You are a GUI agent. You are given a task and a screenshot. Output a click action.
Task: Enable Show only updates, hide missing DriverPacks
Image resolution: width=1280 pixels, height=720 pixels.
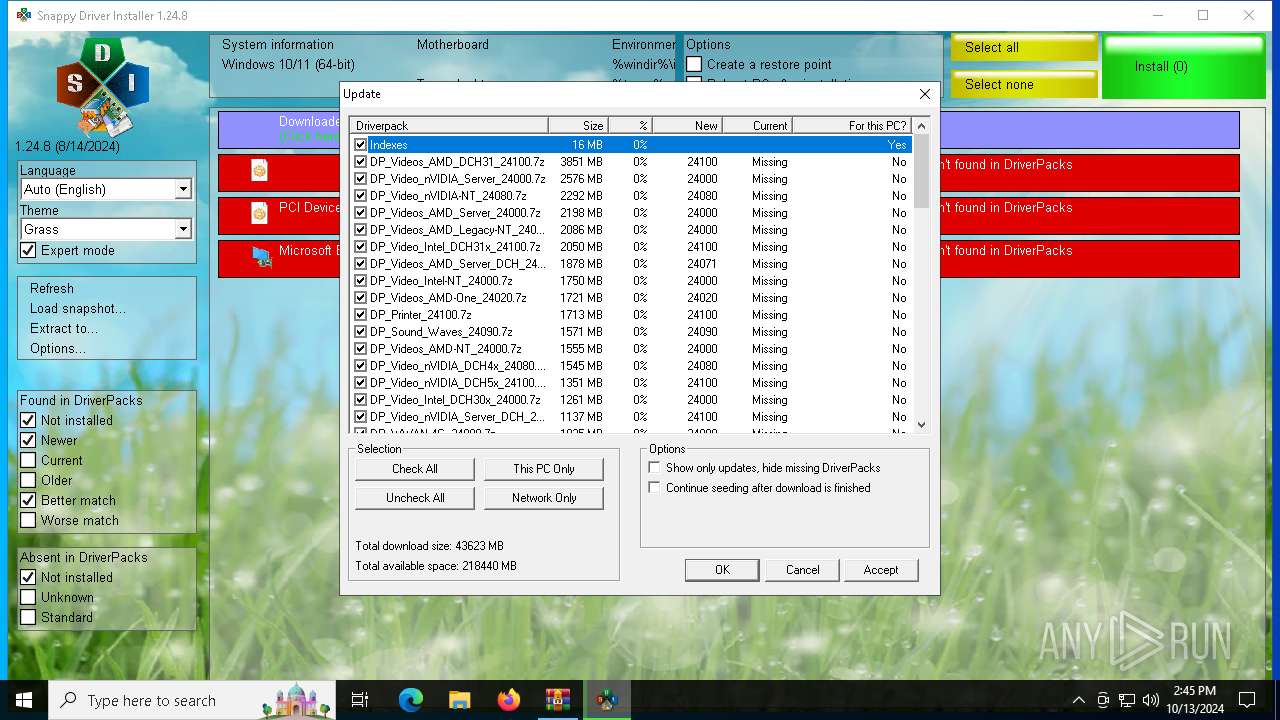[655, 468]
